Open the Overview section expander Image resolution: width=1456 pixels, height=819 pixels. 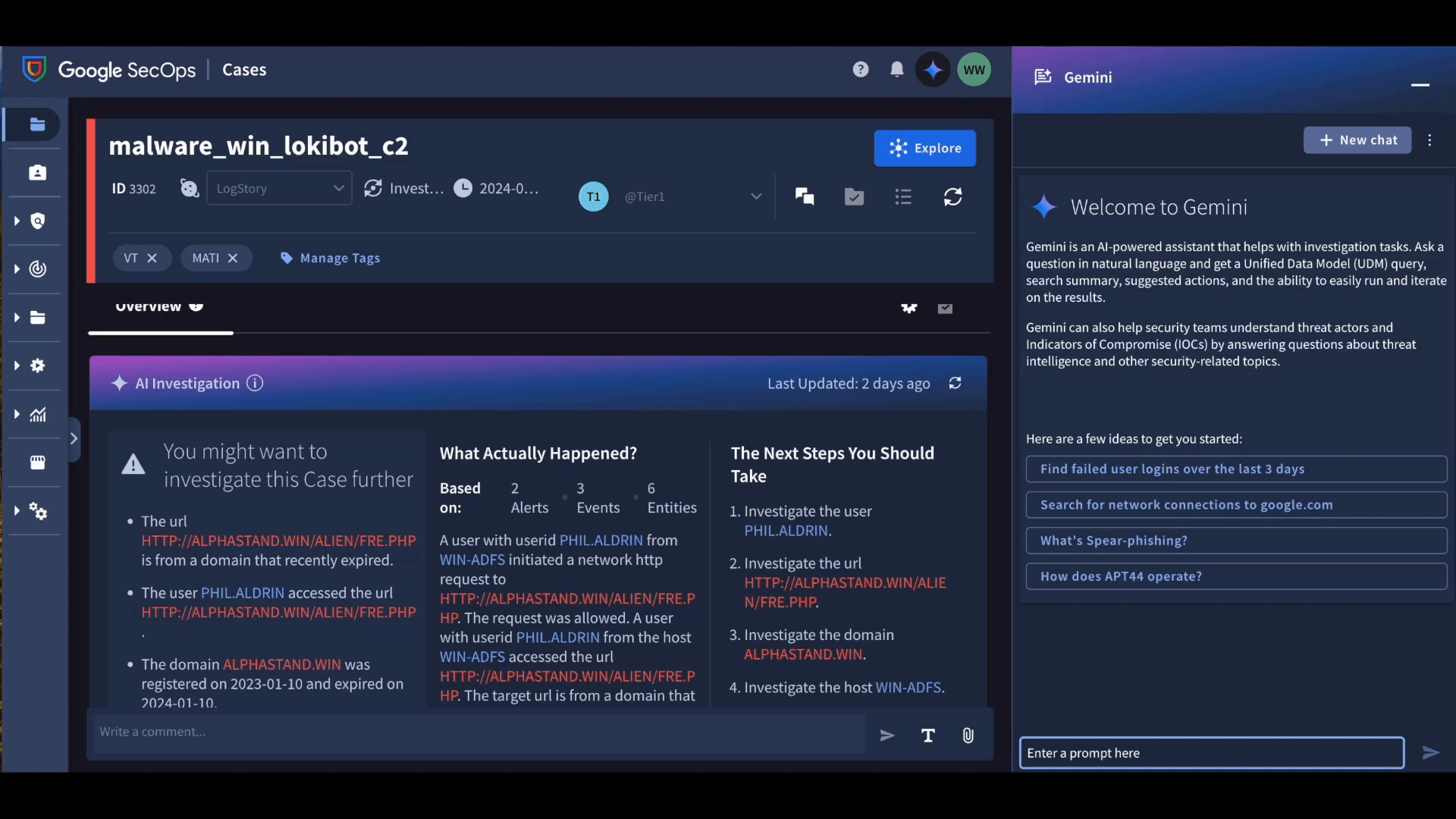tap(197, 306)
